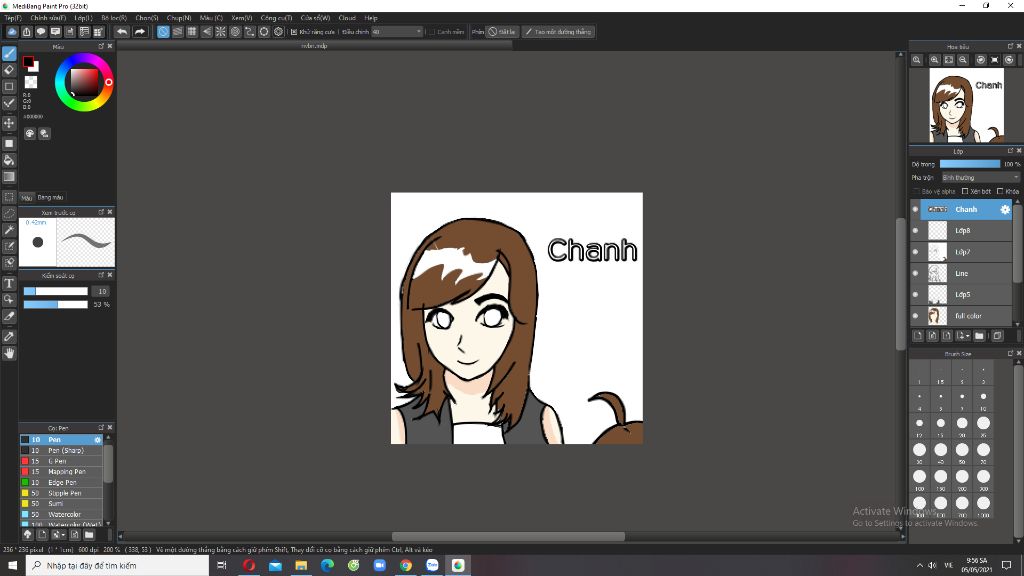Enable the circle snap icon
1024x576 pixels.
point(235,31)
